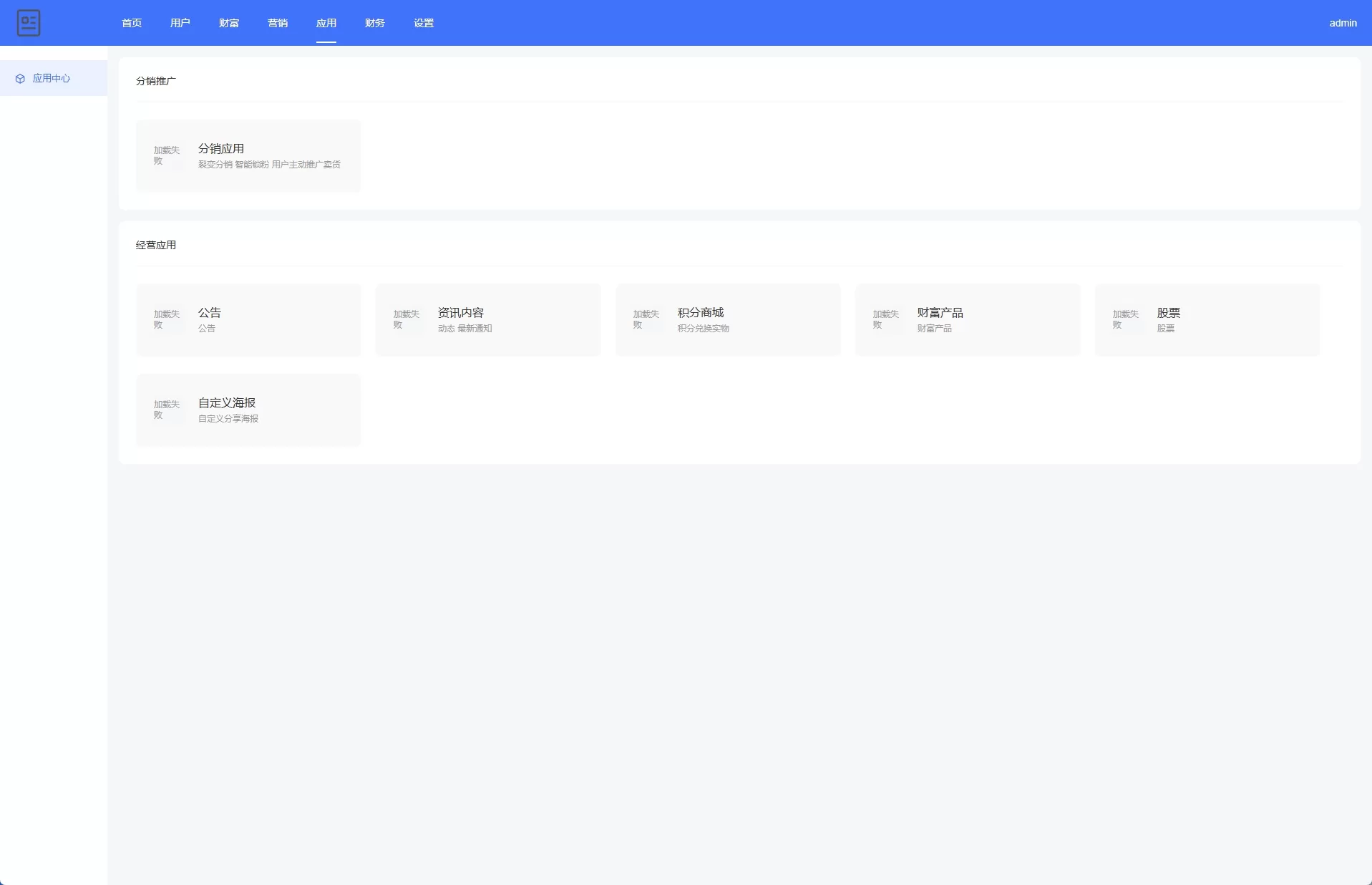
Task: Click the 自定义海报 card's broken image placeholder
Action: pos(169,410)
